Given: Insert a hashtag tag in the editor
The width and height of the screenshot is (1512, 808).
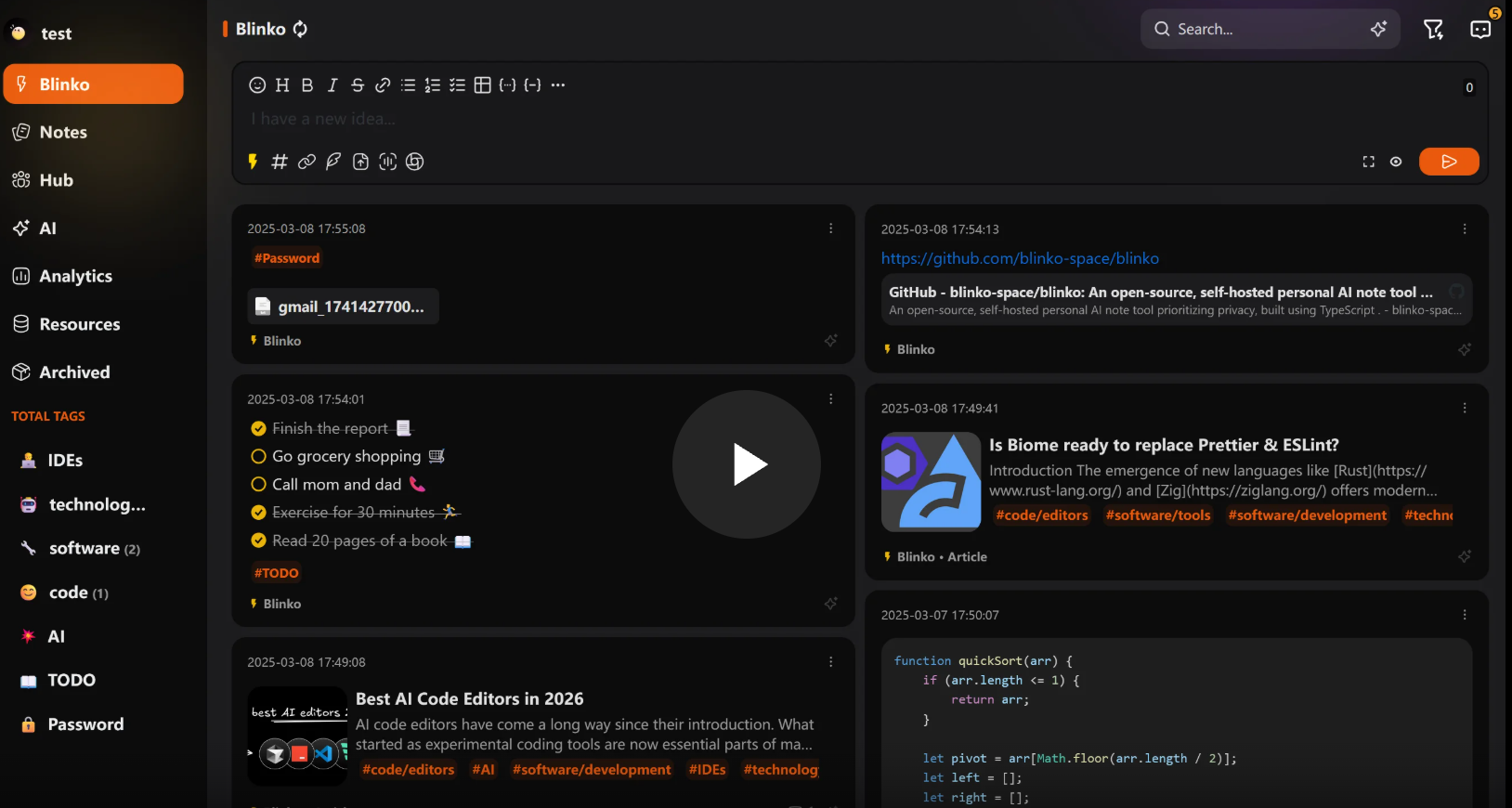Looking at the screenshot, I should [x=280, y=162].
